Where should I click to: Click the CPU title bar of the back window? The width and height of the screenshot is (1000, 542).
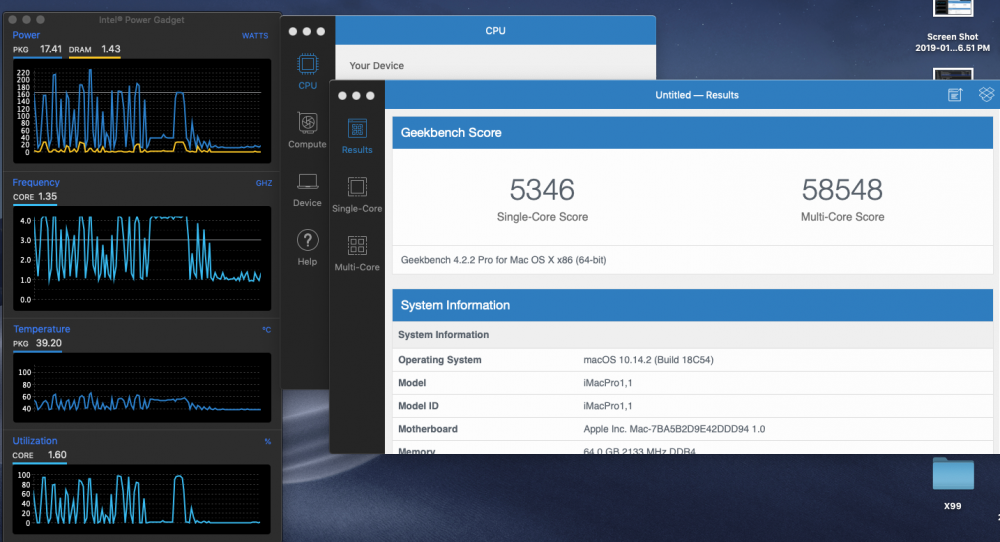pyautogui.click(x=496, y=31)
